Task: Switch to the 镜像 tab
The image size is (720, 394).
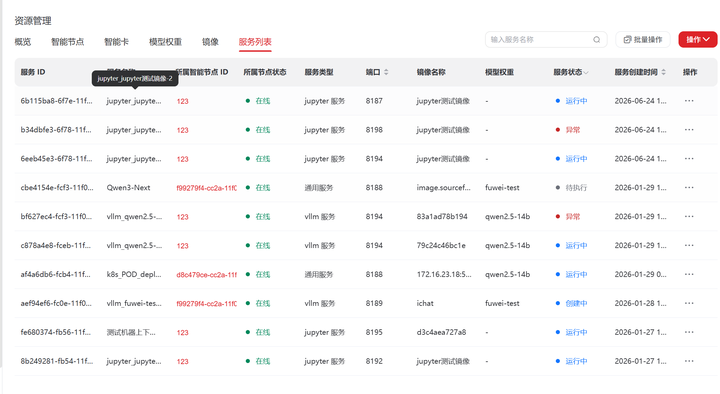Action: click(x=210, y=42)
